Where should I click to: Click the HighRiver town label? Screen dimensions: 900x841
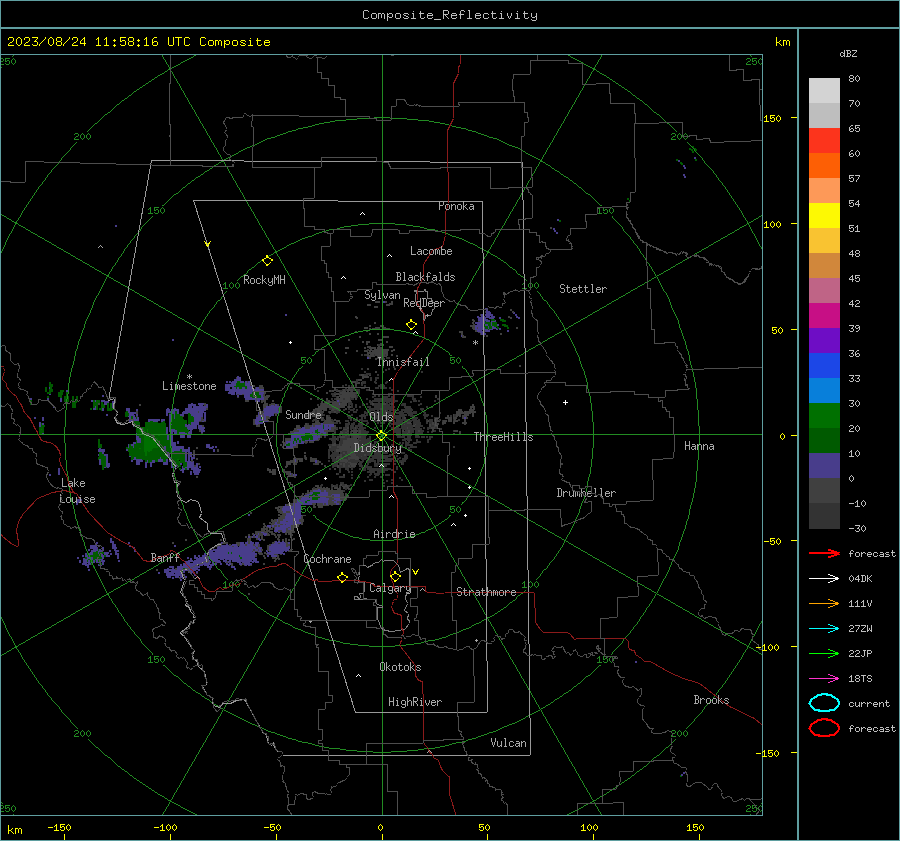point(415,702)
